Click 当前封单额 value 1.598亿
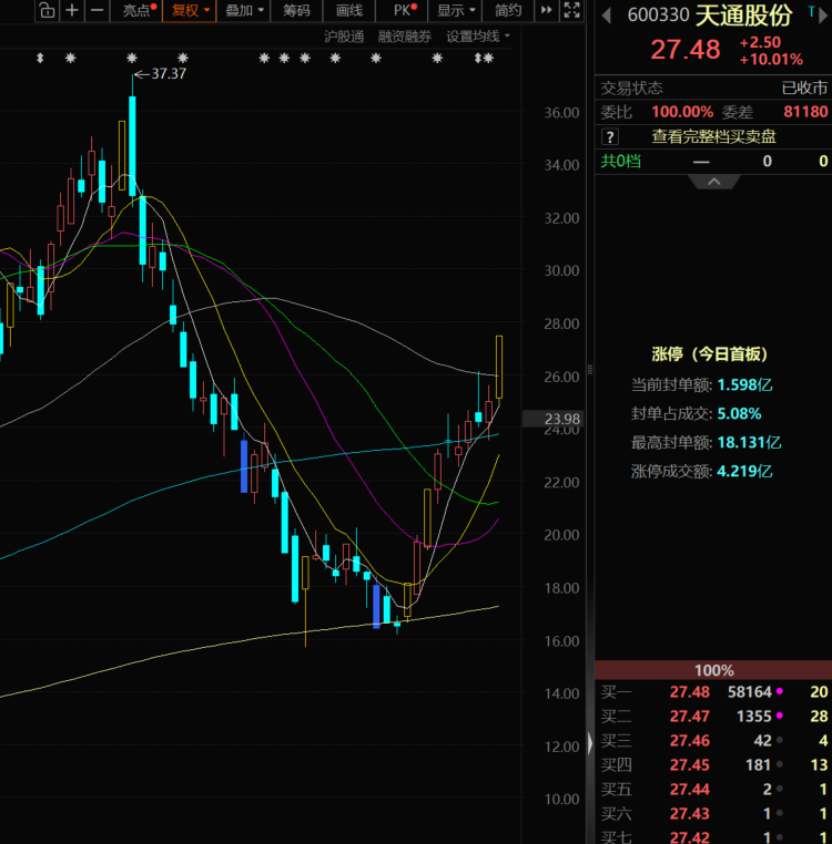 [x=745, y=385]
